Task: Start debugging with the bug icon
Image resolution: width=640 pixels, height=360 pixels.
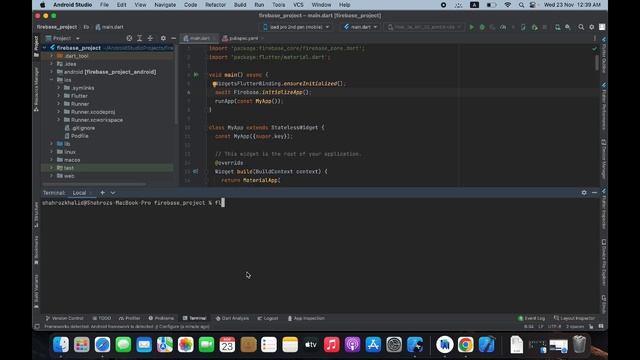Action: click(x=482, y=27)
